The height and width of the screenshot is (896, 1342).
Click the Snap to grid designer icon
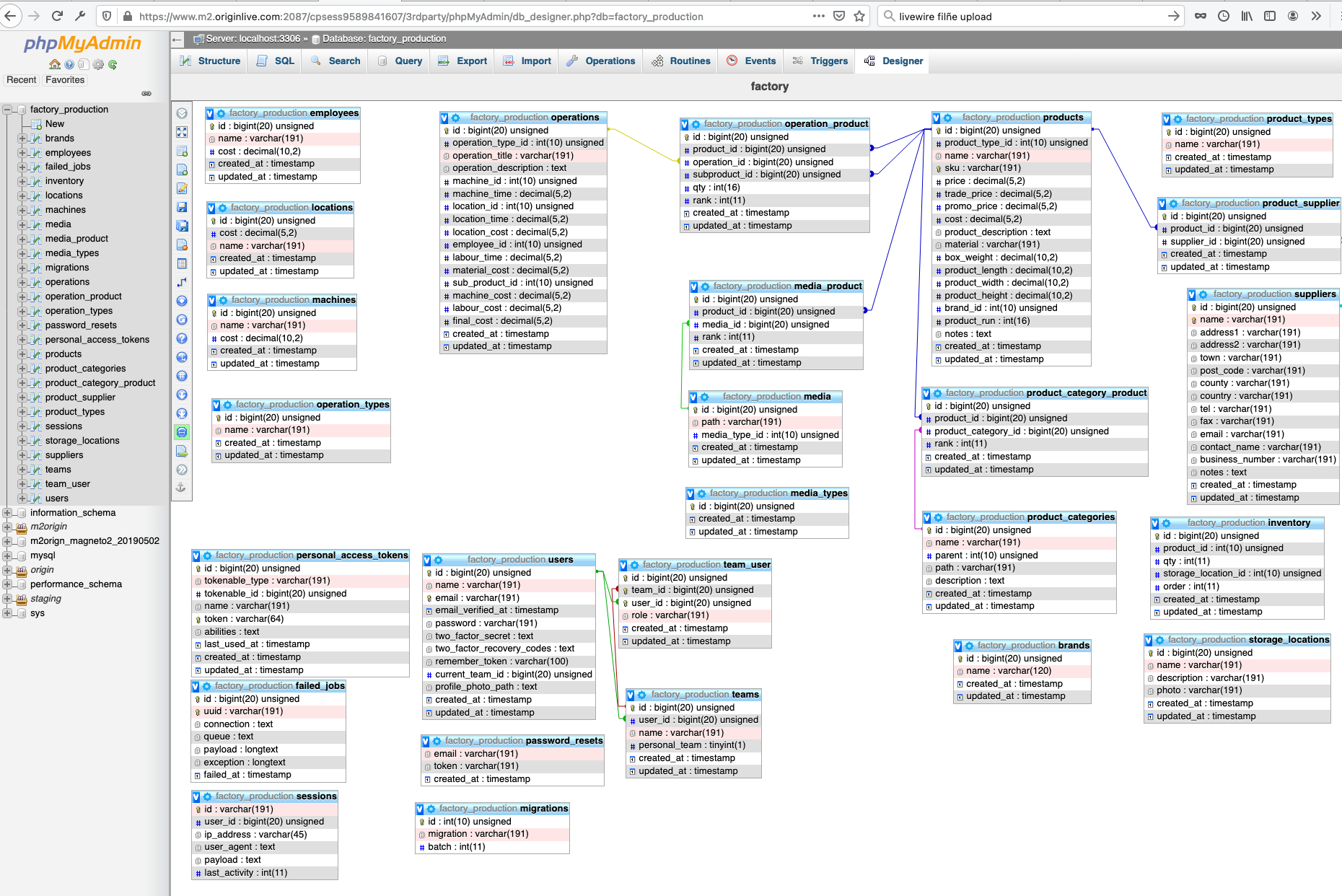pos(182,376)
